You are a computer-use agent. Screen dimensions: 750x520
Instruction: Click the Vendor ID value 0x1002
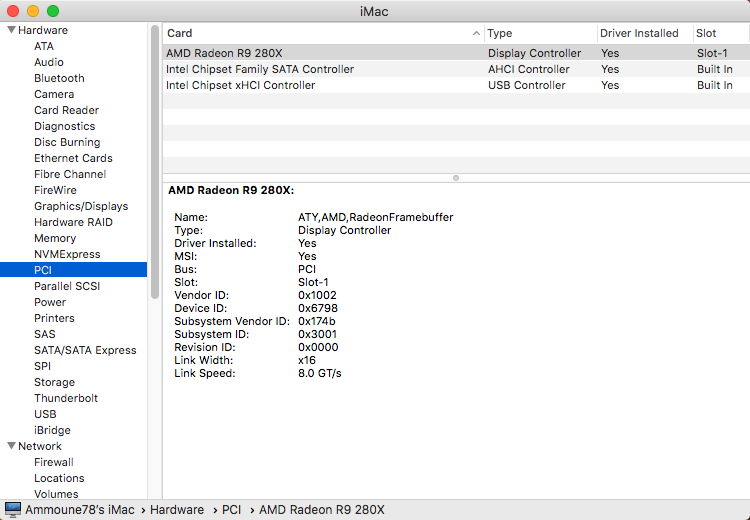click(317, 295)
